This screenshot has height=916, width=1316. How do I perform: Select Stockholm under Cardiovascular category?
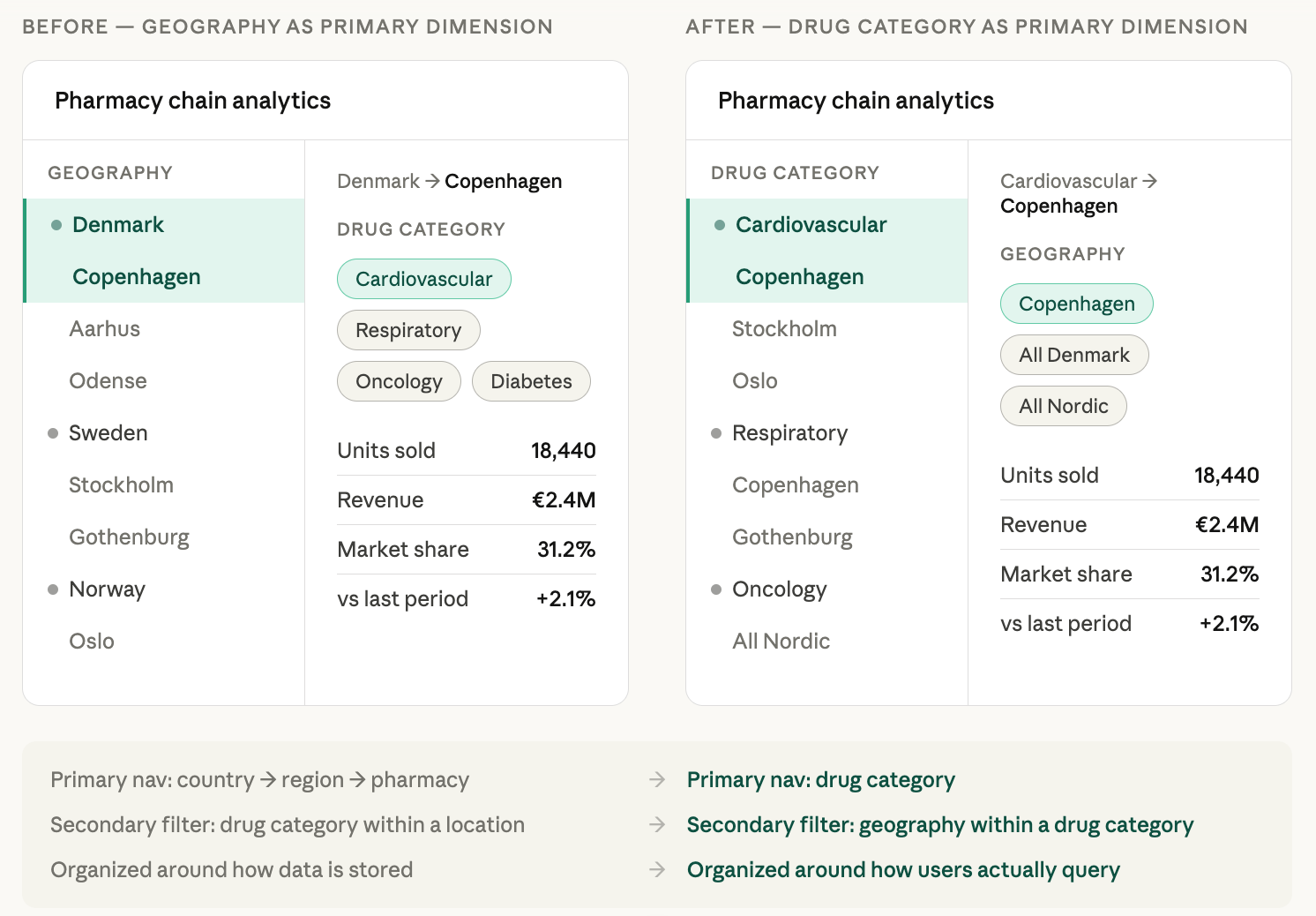click(x=784, y=329)
